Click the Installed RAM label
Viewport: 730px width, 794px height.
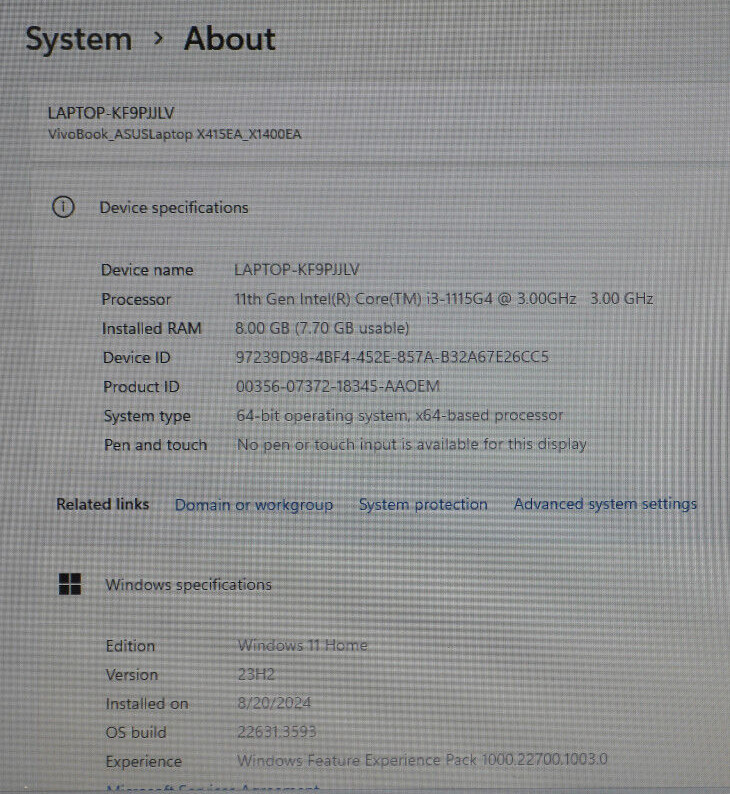click(x=152, y=329)
